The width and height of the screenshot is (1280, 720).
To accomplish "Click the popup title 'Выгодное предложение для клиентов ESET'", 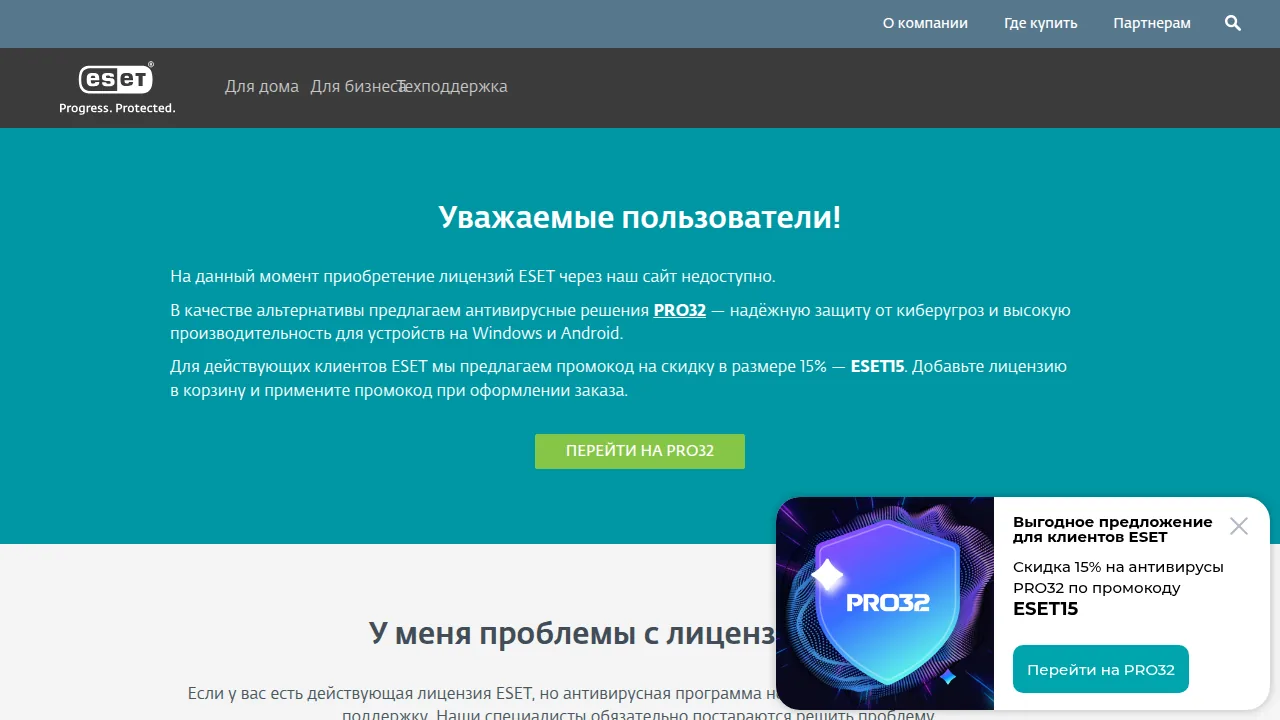I will pos(1113,529).
